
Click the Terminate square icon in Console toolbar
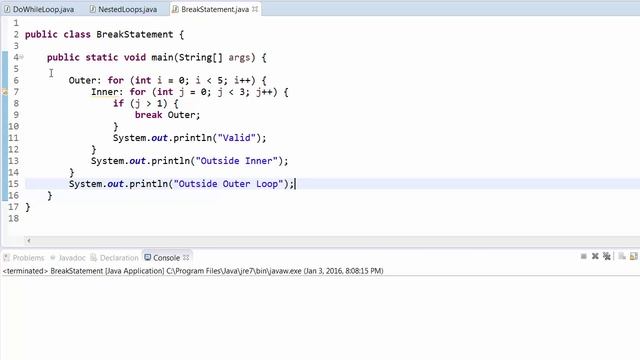pos(584,256)
